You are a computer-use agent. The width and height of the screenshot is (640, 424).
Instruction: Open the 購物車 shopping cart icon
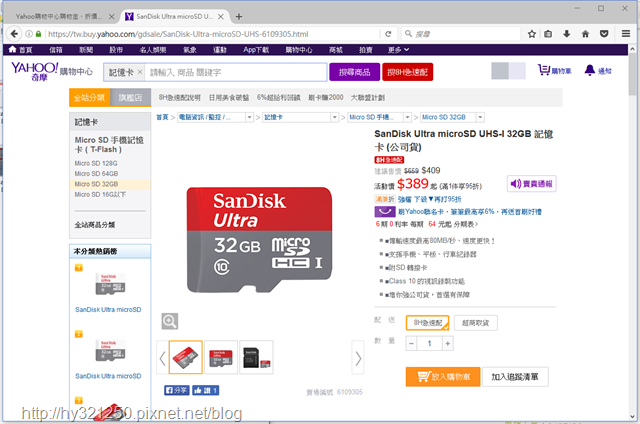tap(554, 71)
